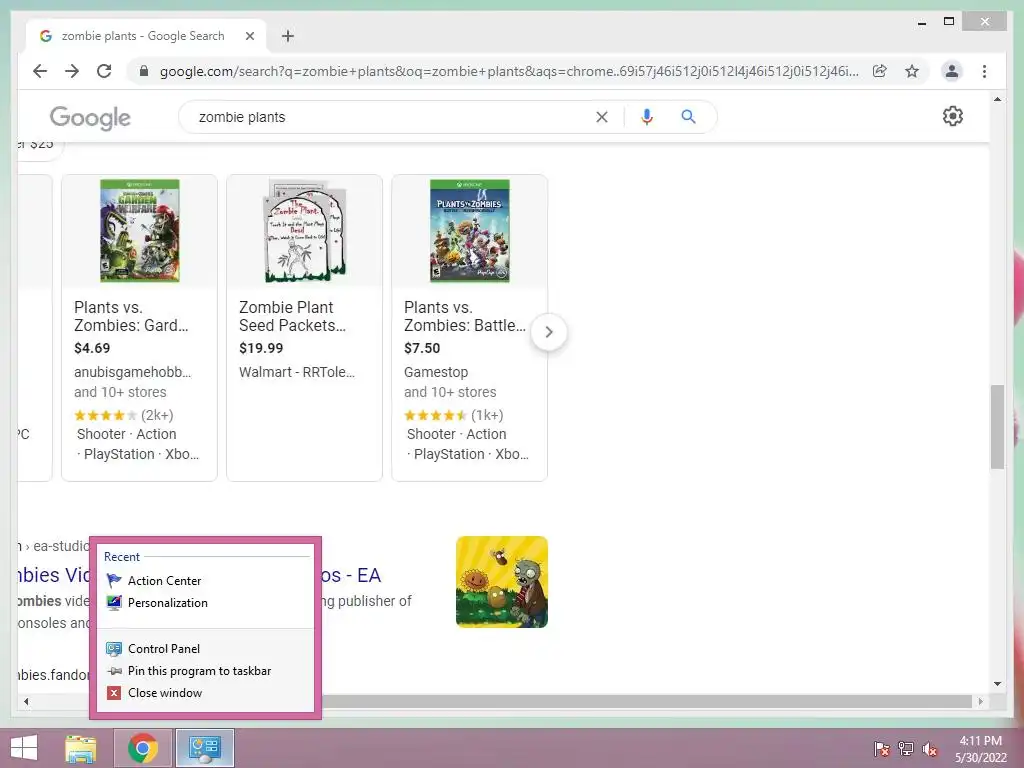1024x768 pixels.
Task: Click the scroll up arrow
Action: click(x=997, y=99)
